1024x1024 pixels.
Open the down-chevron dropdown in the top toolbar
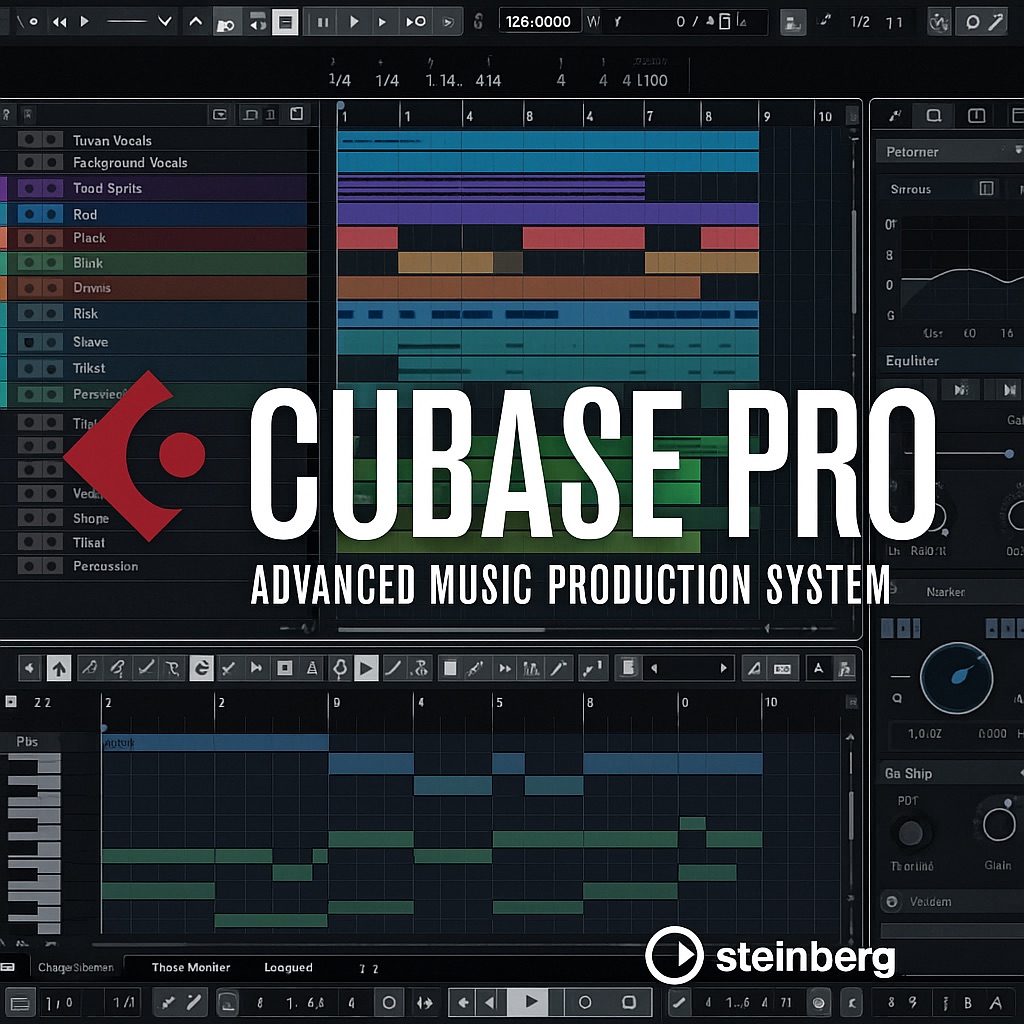pos(165,22)
